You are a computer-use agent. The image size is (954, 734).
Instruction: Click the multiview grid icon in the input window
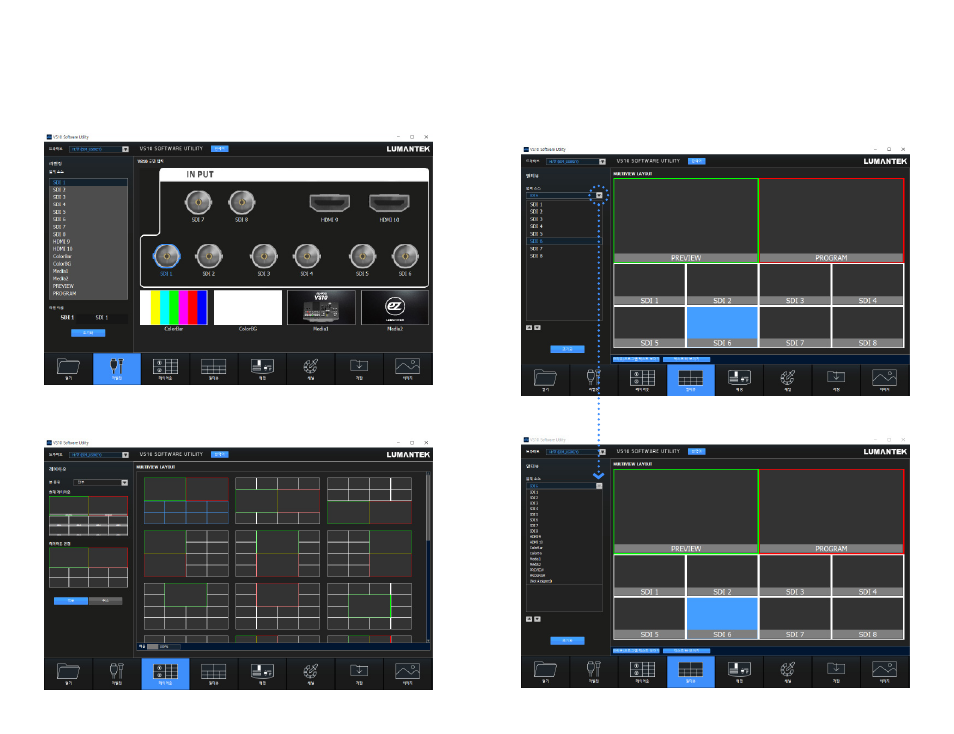[x=214, y=368]
